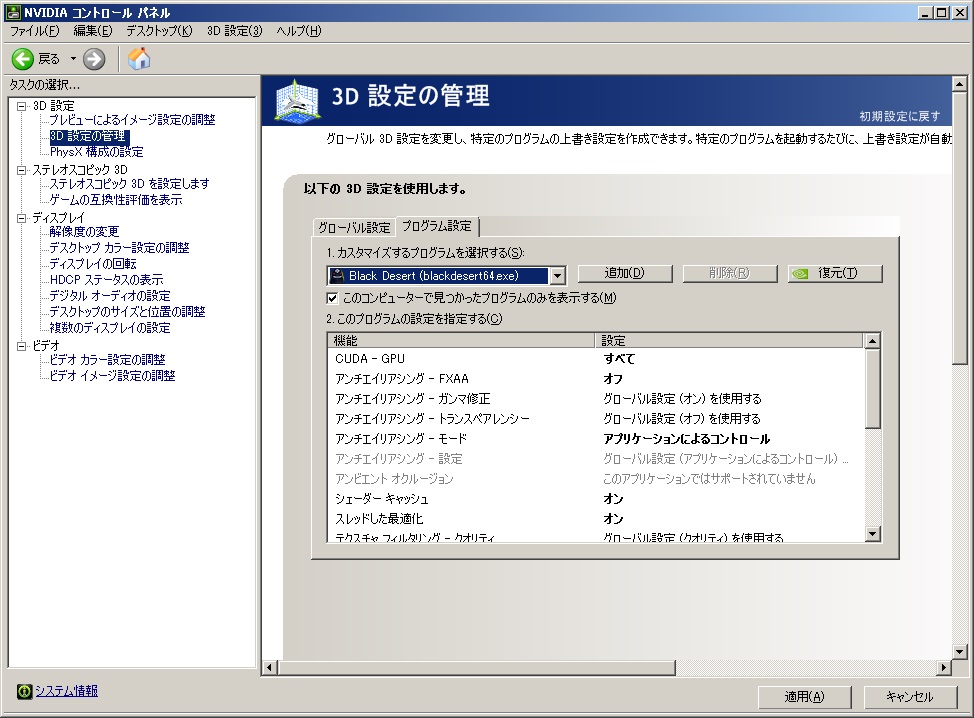Click main panel vertical scroll down arrow
The image size is (974, 718).
coord(960,652)
